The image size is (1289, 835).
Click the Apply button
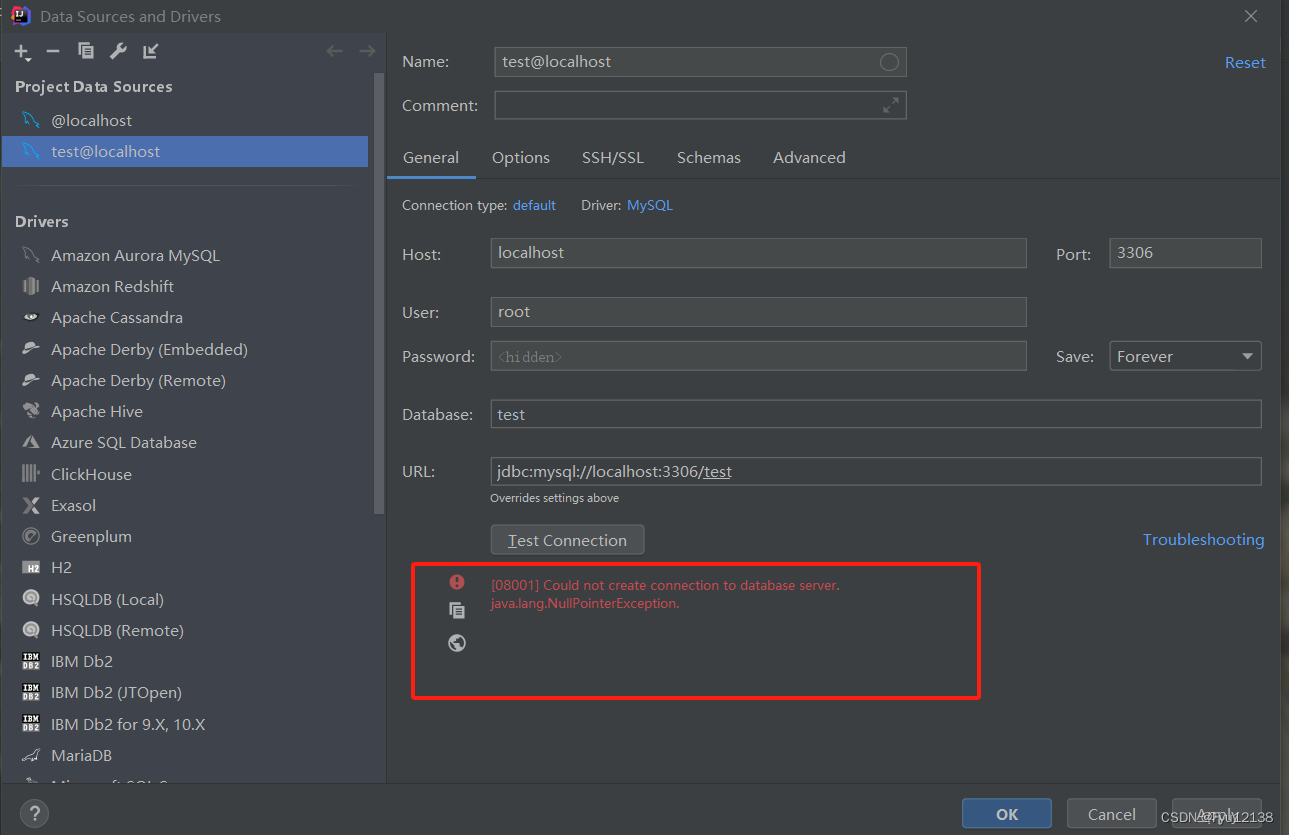pyautogui.click(x=1217, y=814)
